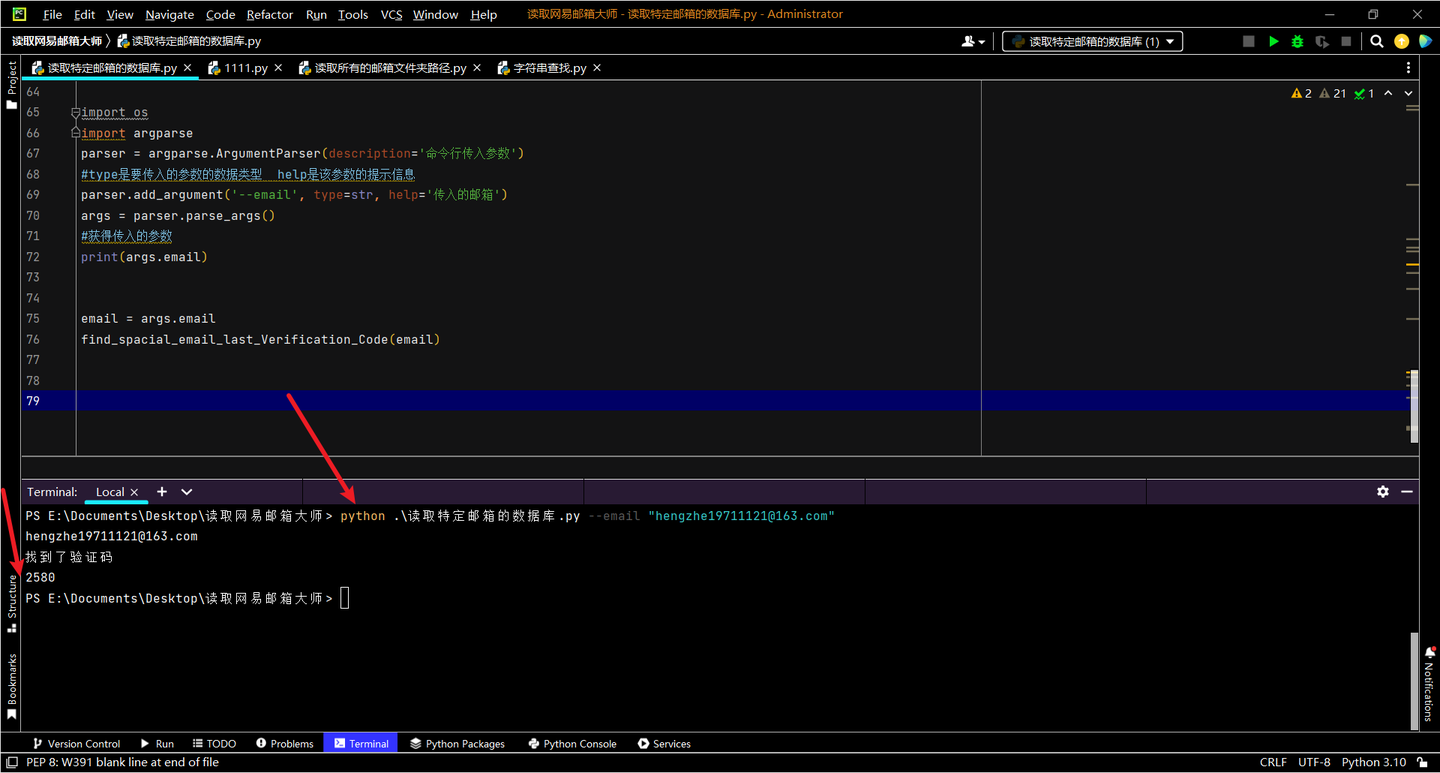Open the Notifications side panel
This screenshot has width=1440, height=773.
[1429, 684]
